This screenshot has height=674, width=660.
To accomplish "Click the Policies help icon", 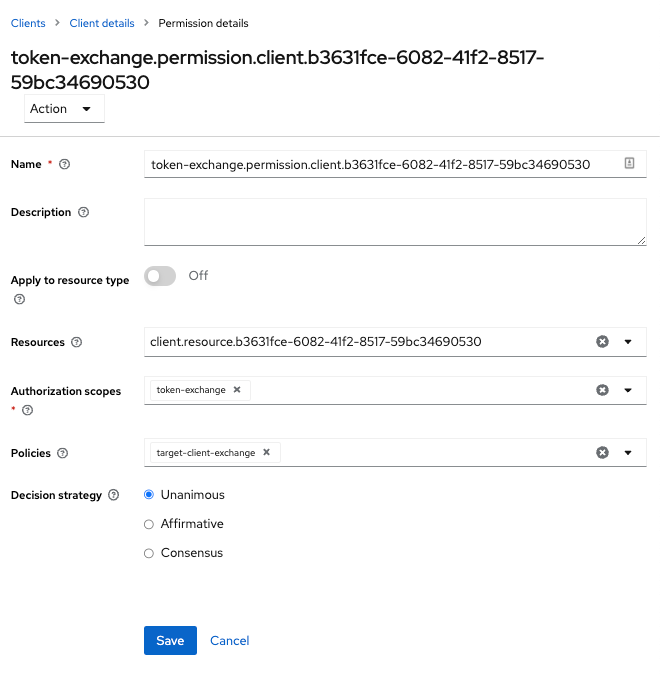I will point(63,453).
